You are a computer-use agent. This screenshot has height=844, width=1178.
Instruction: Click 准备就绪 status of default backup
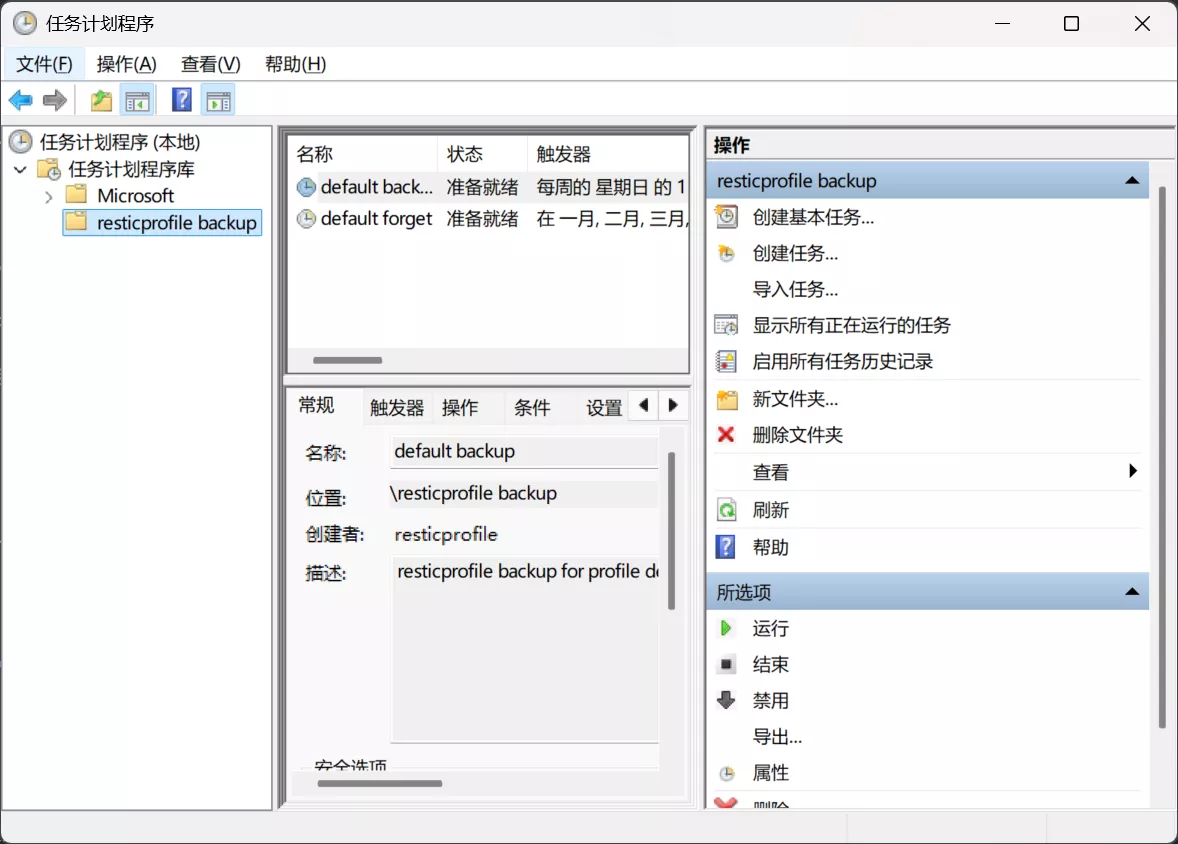click(x=482, y=187)
